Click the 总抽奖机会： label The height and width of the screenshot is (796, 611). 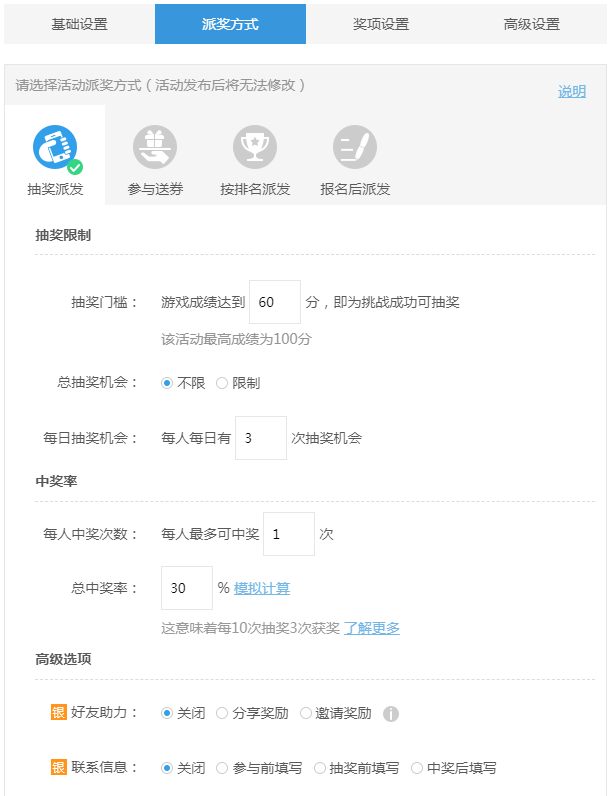98,382
